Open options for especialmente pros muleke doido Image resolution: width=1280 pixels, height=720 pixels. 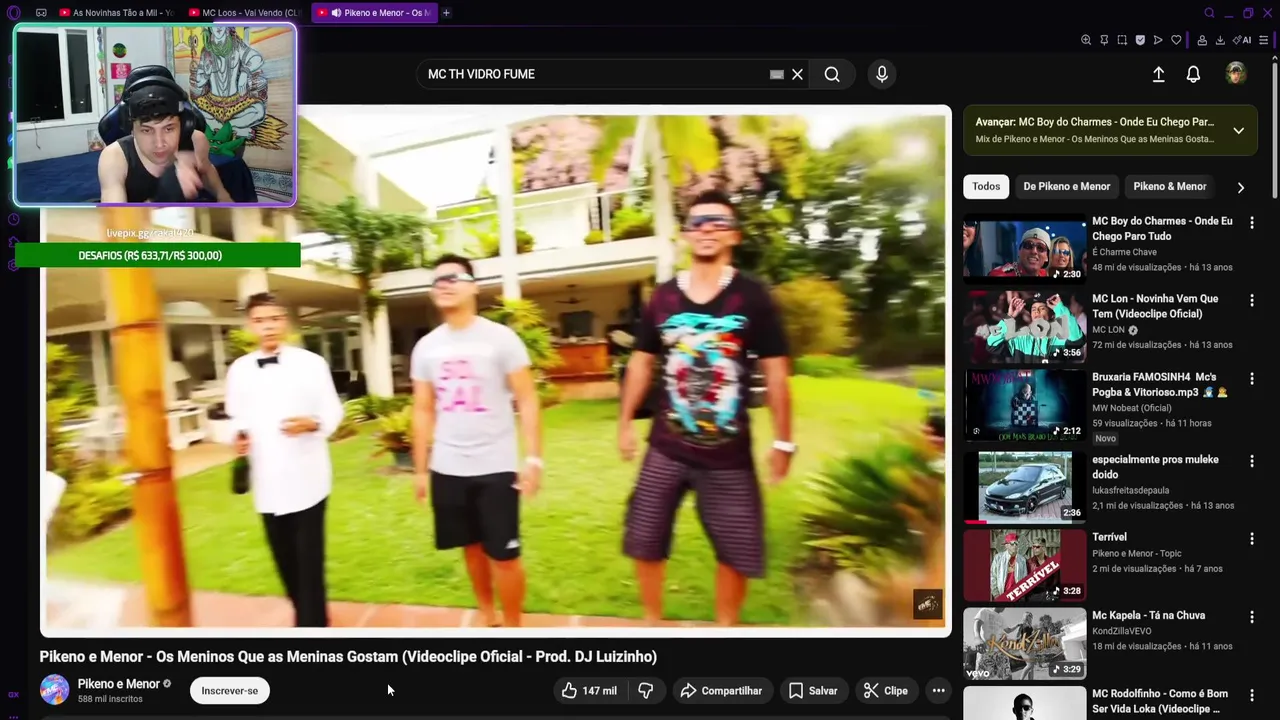pyautogui.click(x=1251, y=461)
